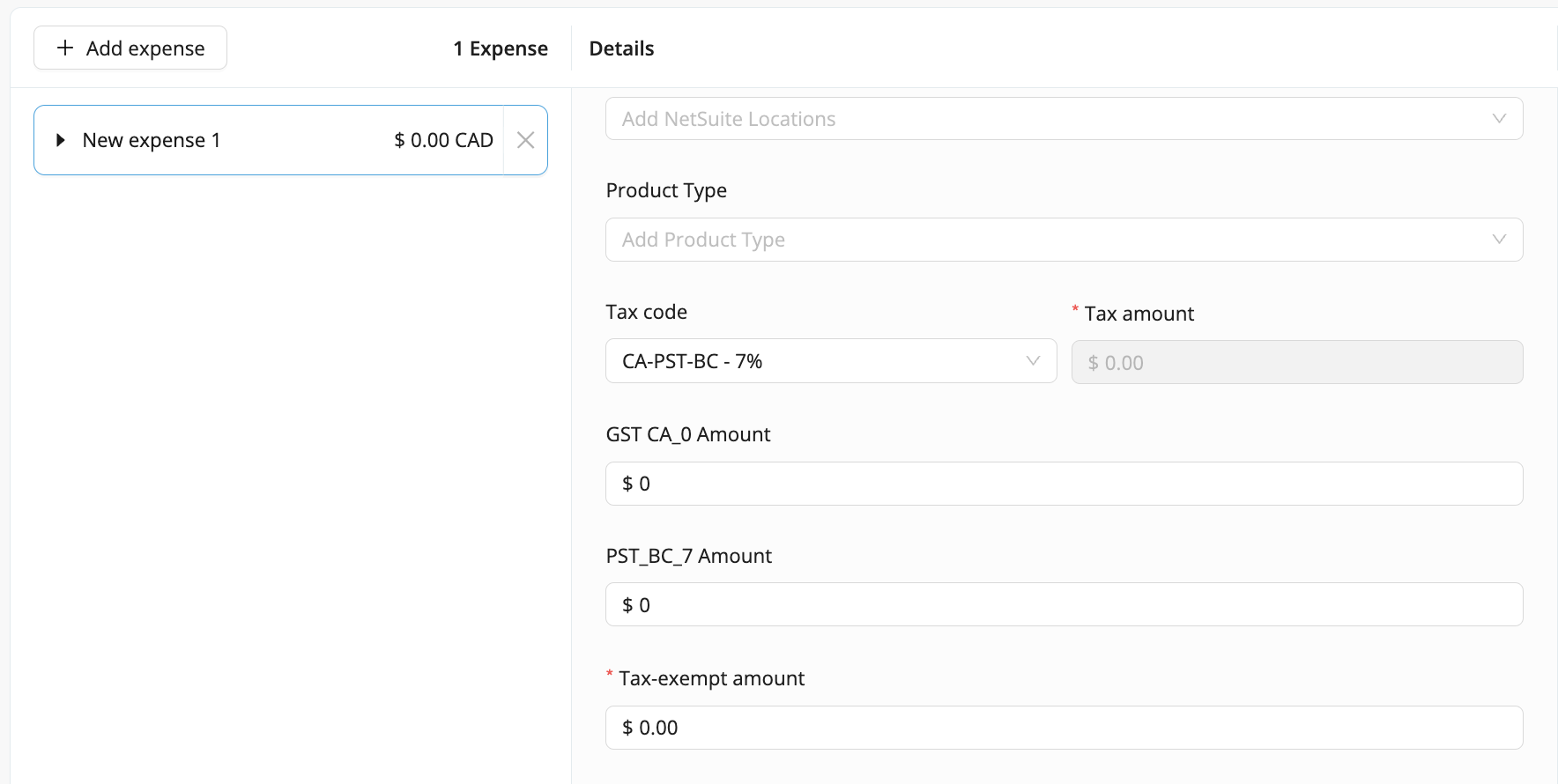Click the Details header tab
This screenshot has height=784, width=1558.
pos(621,48)
